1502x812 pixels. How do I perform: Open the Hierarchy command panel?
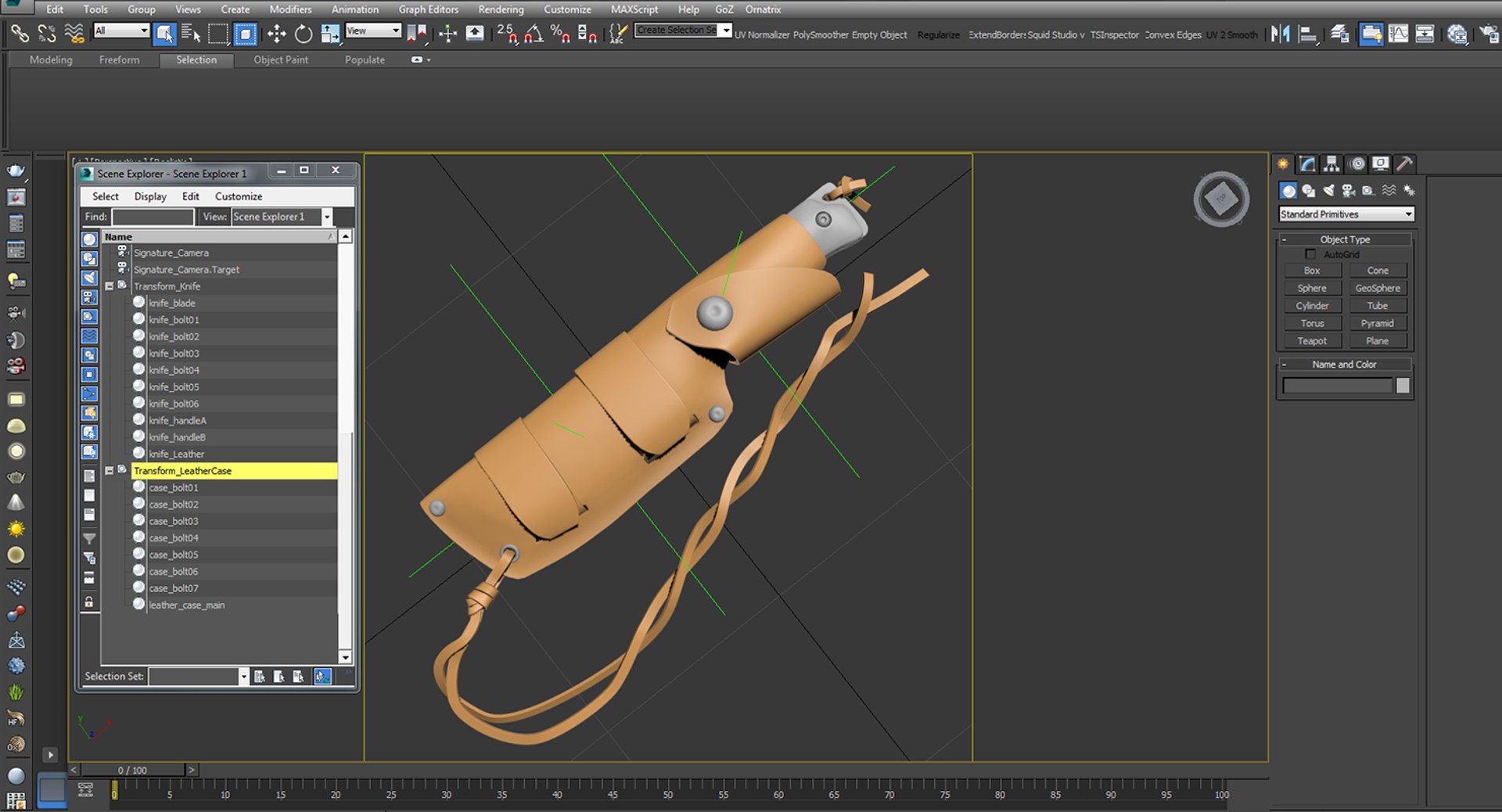click(x=1331, y=163)
